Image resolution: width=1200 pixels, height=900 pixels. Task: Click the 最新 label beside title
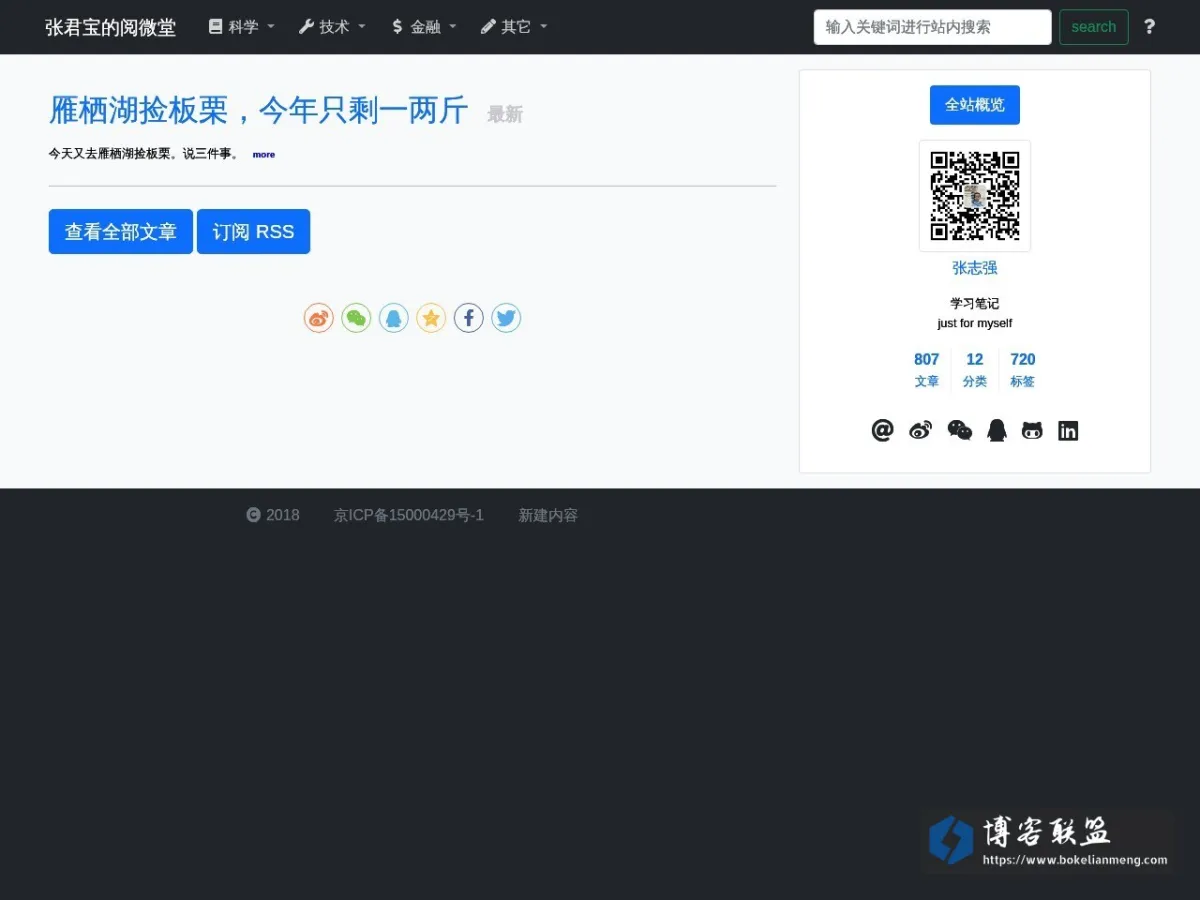[505, 114]
